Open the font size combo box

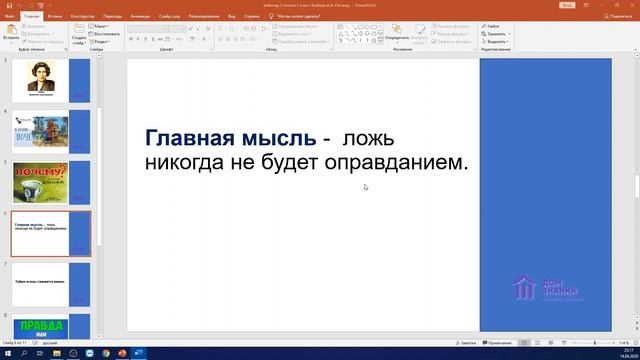pyautogui.click(x=178, y=29)
